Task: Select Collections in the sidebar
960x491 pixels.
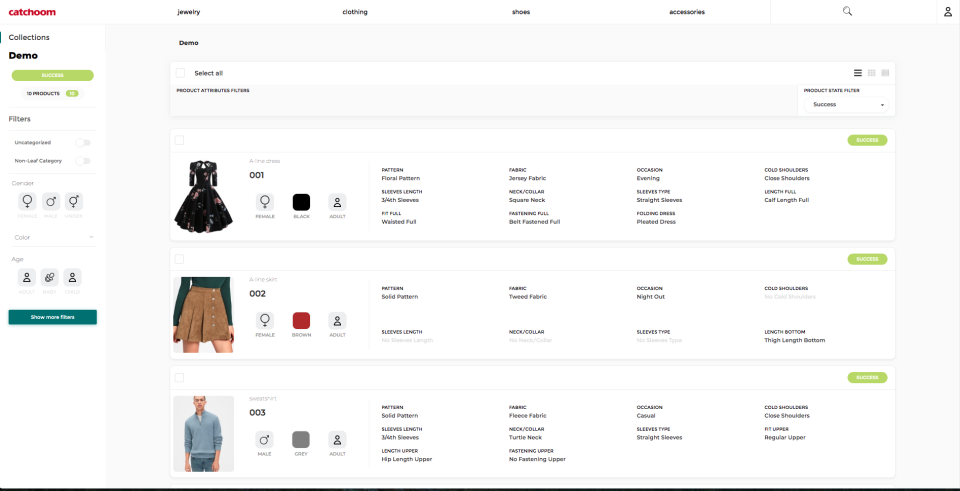Action: coord(29,37)
